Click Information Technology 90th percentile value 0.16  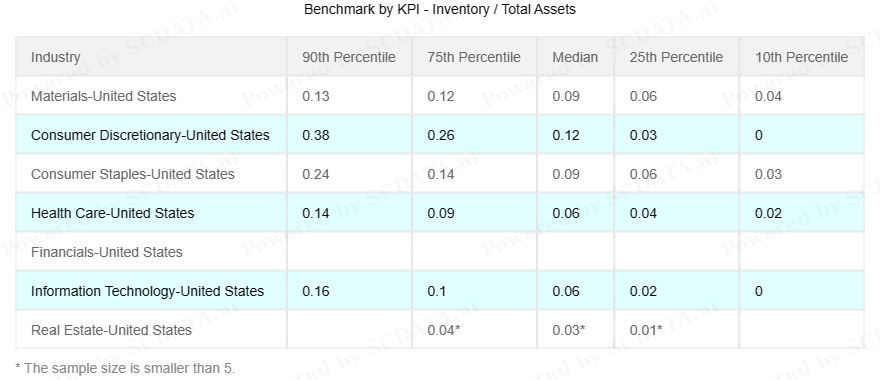point(316,291)
